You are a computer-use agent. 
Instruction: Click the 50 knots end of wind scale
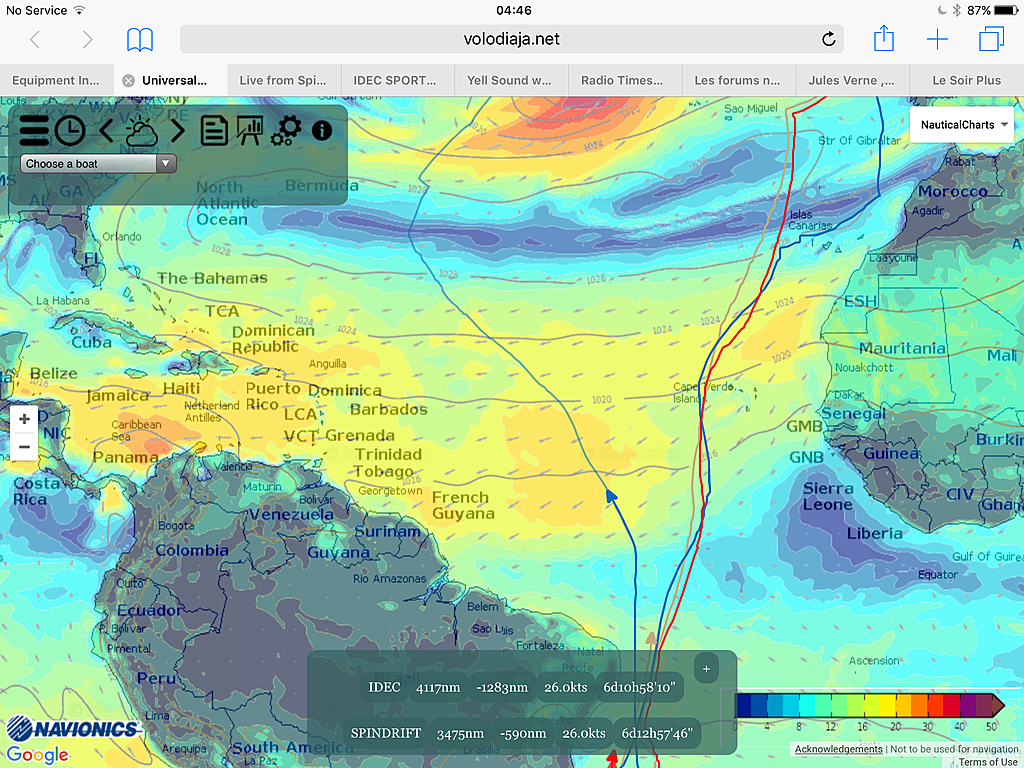pos(997,706)
